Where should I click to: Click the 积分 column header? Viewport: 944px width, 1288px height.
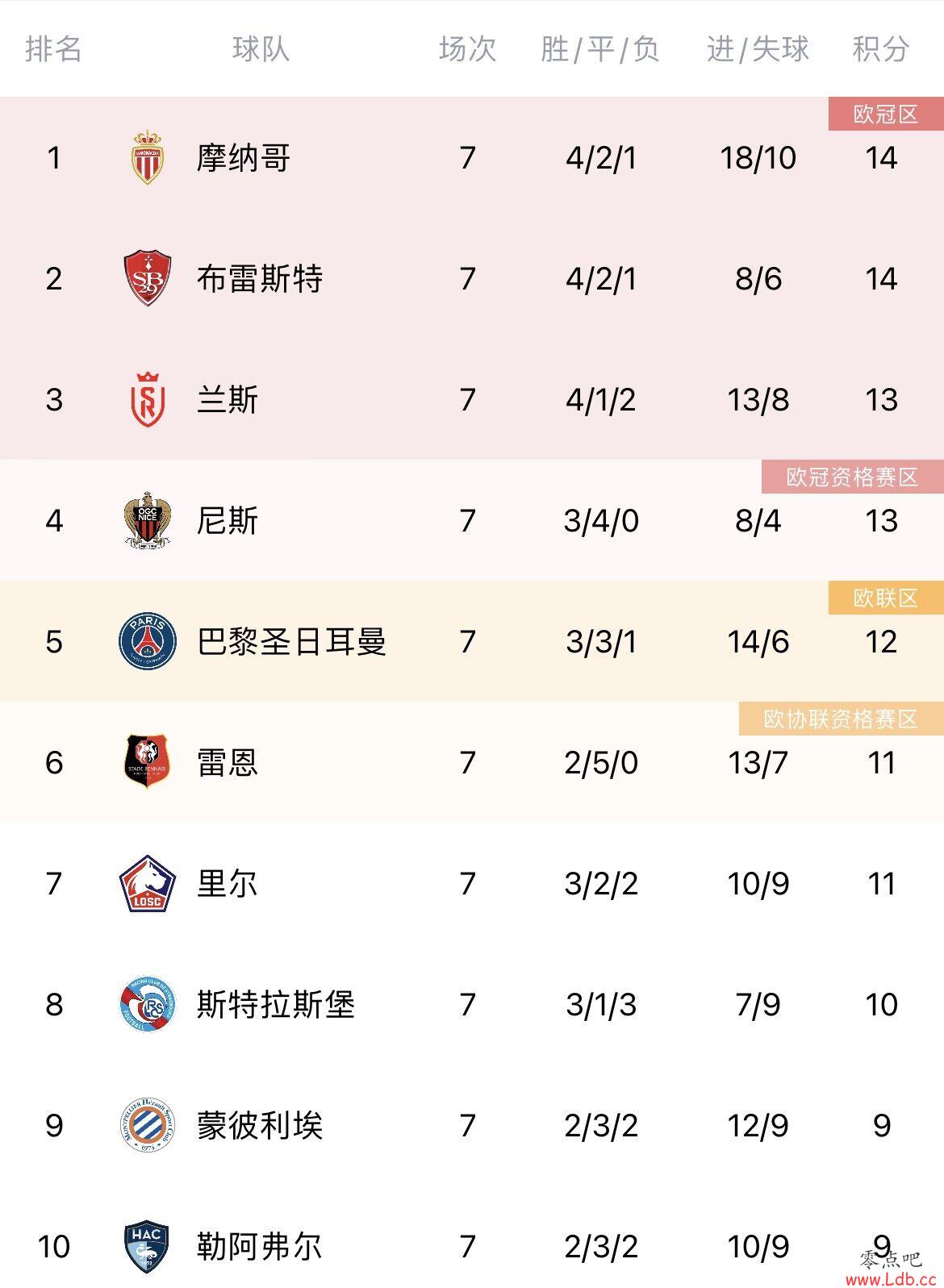click(x=881, y=48)
